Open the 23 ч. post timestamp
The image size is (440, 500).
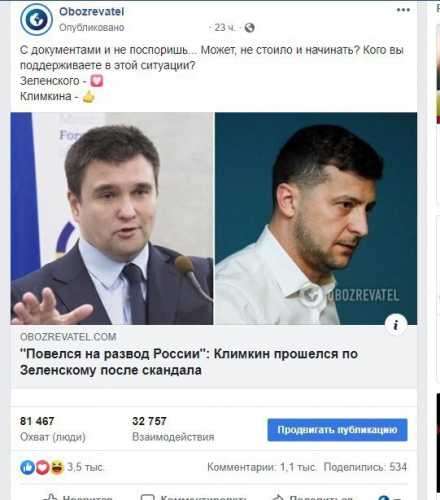point(224,27)
